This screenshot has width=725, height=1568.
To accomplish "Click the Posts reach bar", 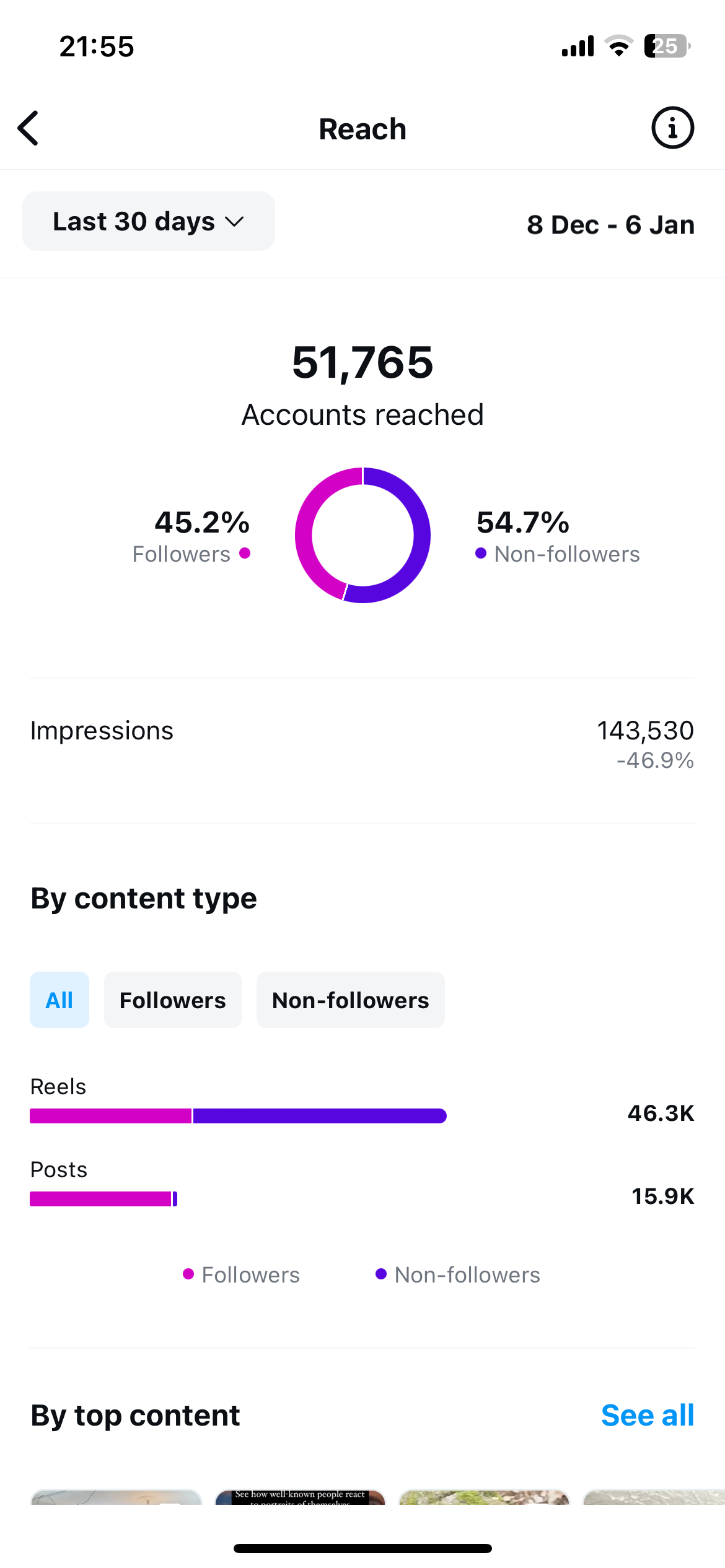I will pos(103,1199).
